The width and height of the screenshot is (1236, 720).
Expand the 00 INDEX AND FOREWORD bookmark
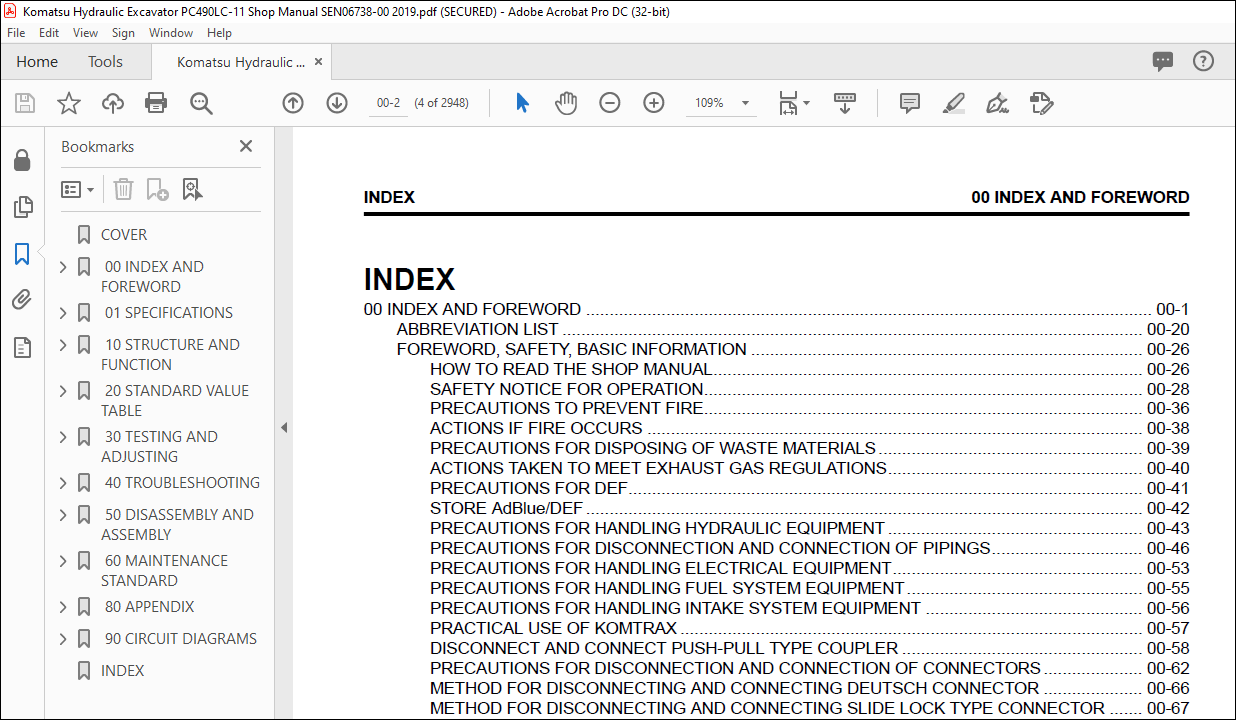(x=63, y=267)
